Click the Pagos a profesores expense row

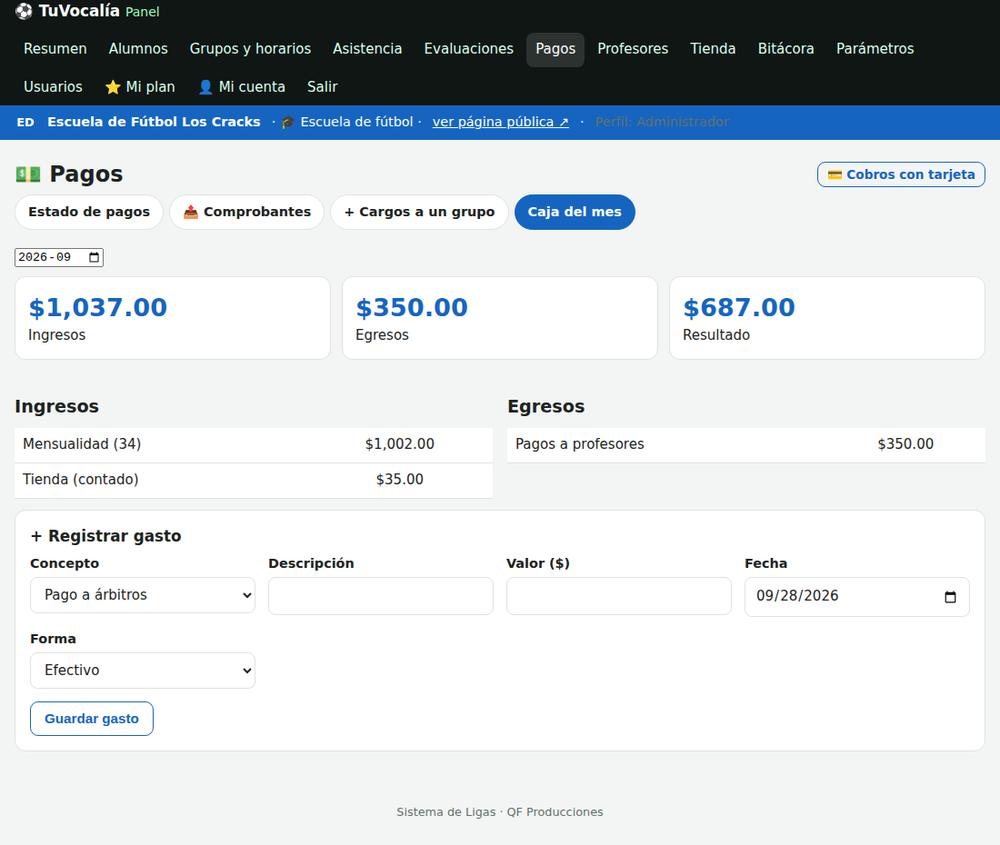[746, 445]
